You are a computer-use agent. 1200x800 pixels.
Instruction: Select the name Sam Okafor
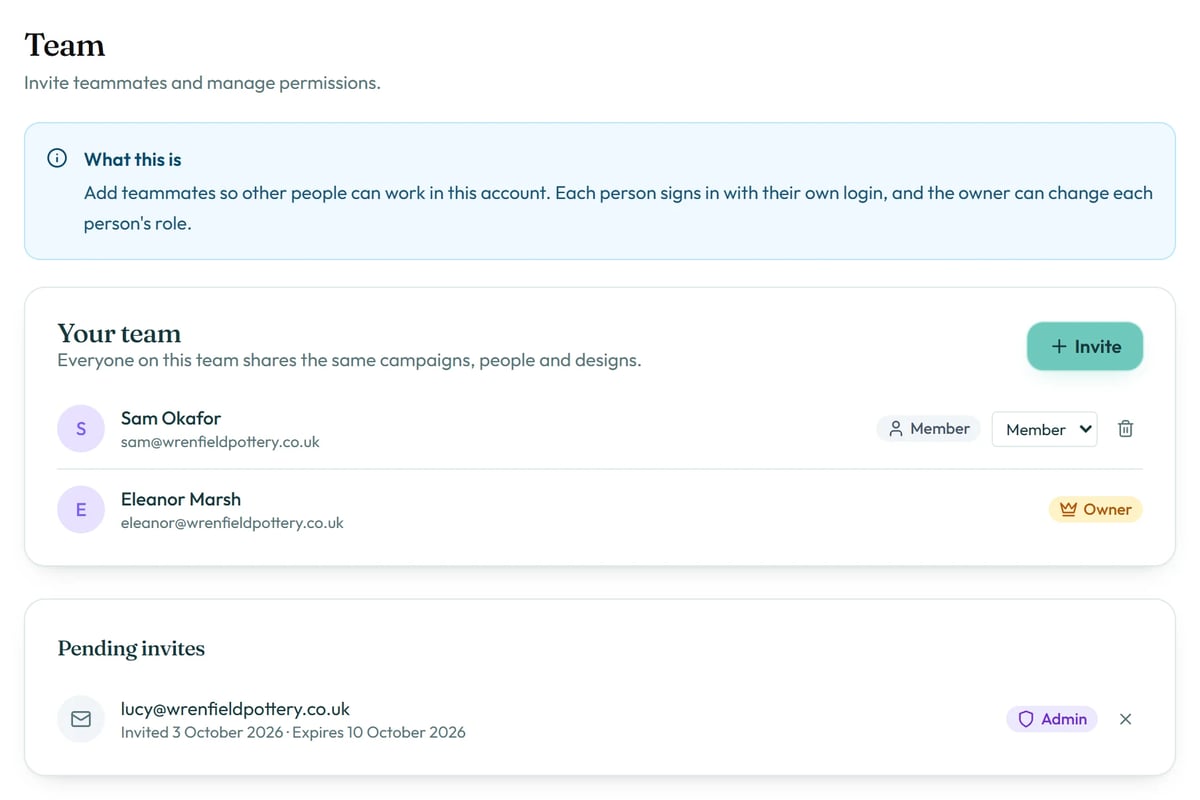(x=171, y=418)
